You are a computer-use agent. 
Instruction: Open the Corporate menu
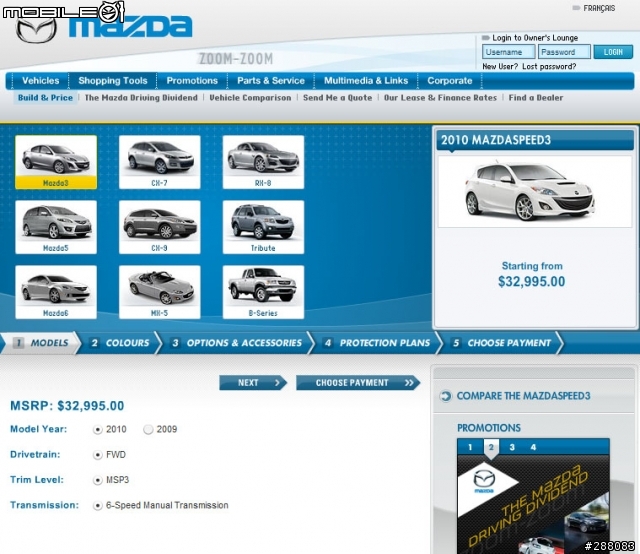[x=449, y=81]
